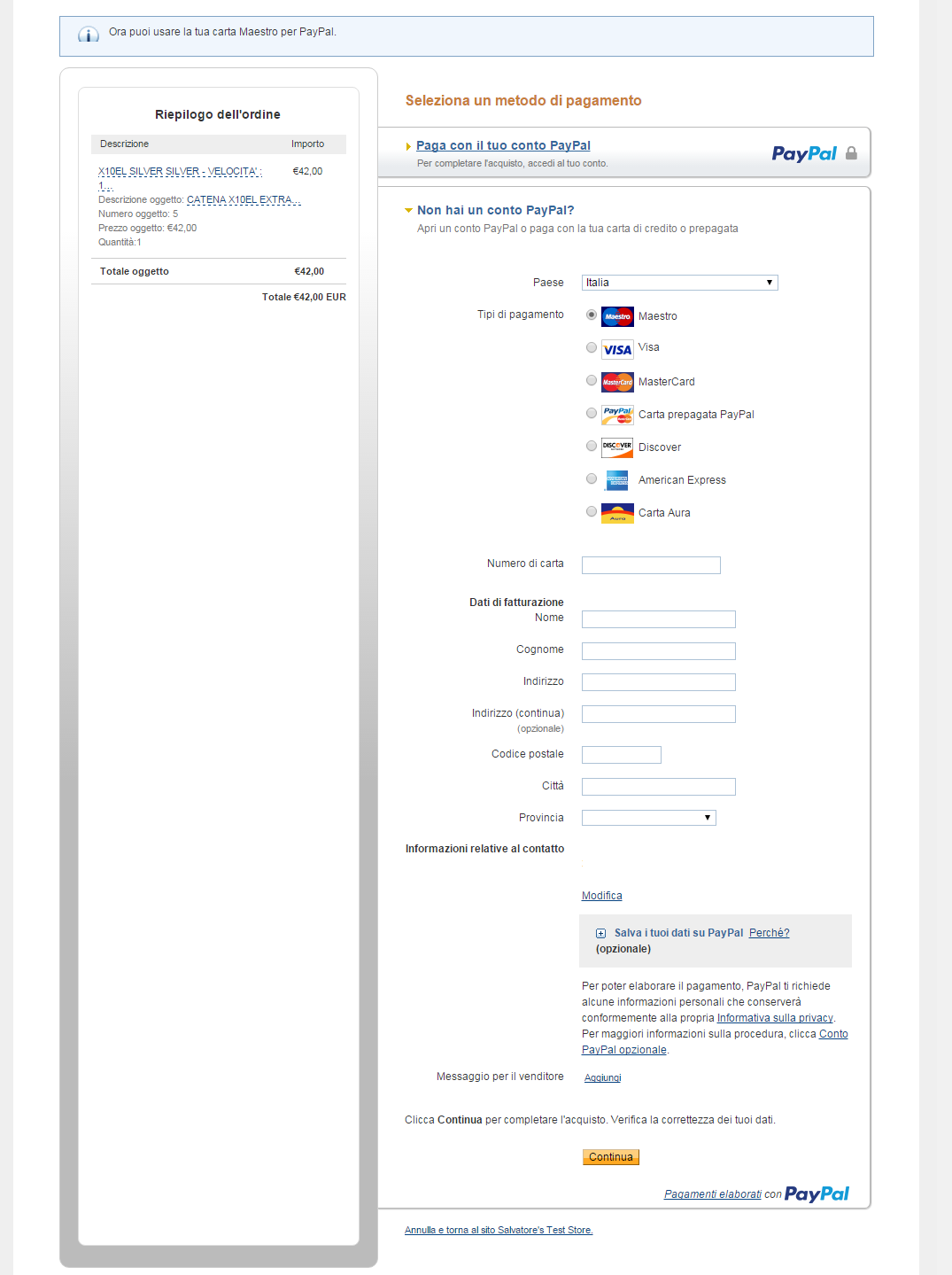Click the Non hai un conto PayPal? heading

pyautogui.click(x=496, y=210)
